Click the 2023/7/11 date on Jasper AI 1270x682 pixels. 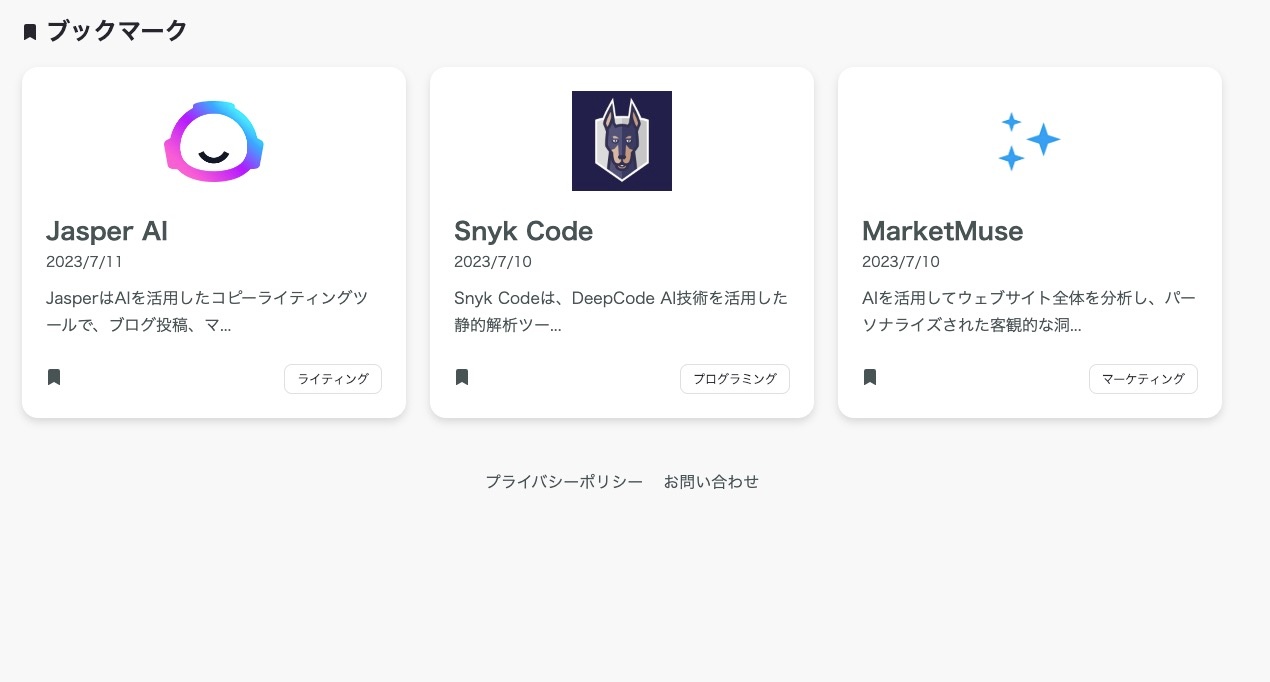84,262
